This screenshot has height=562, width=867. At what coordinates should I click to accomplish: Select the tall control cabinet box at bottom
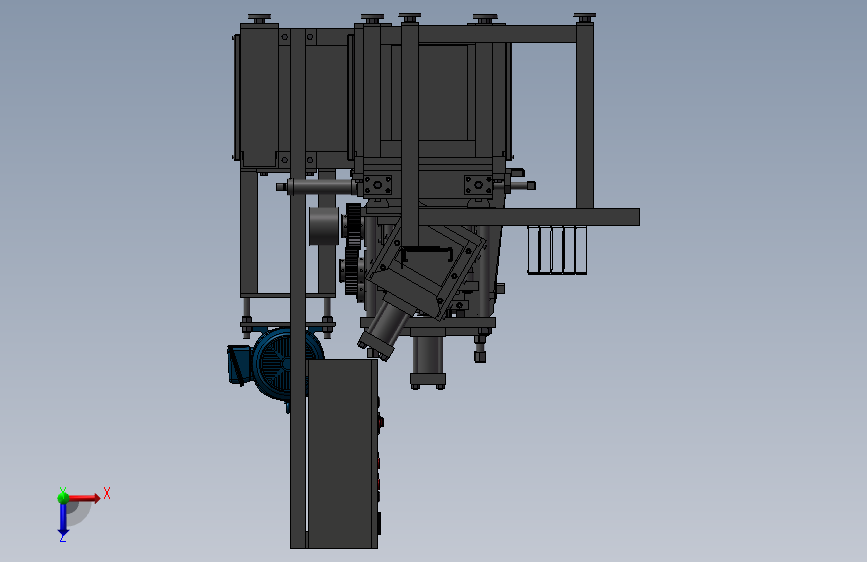point(342,454)
